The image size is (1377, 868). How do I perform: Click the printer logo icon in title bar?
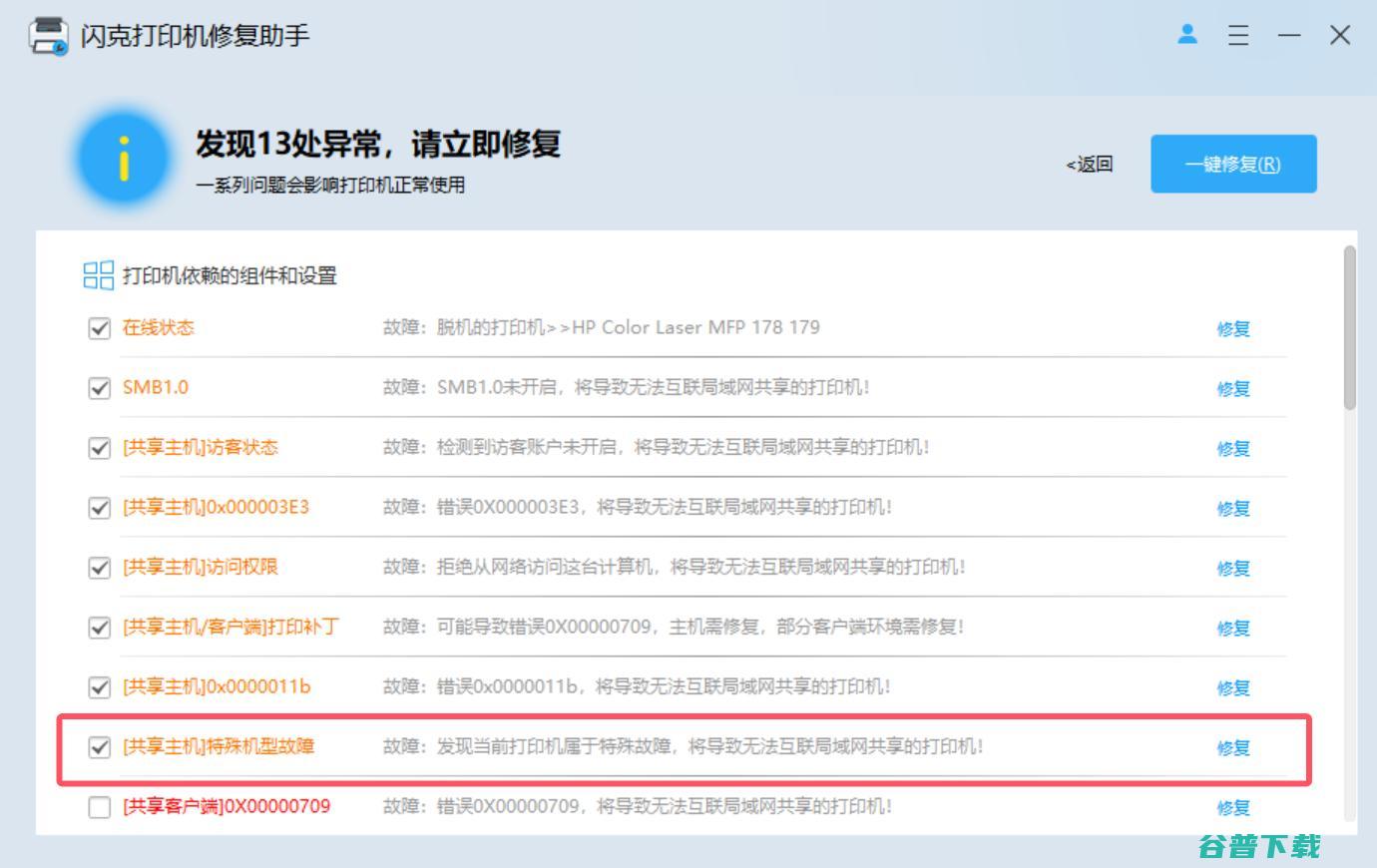click(x=47, y=35)
